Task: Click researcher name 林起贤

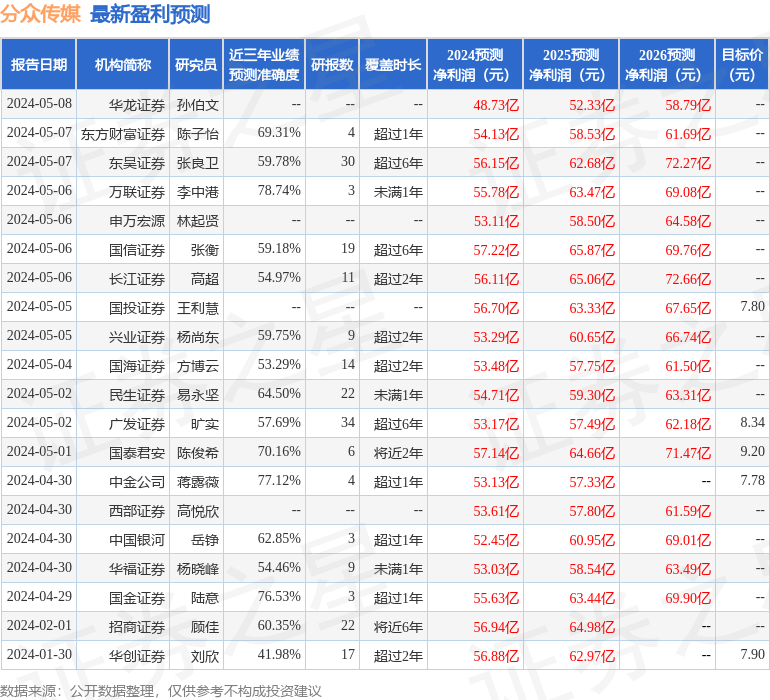Action: 197,221
